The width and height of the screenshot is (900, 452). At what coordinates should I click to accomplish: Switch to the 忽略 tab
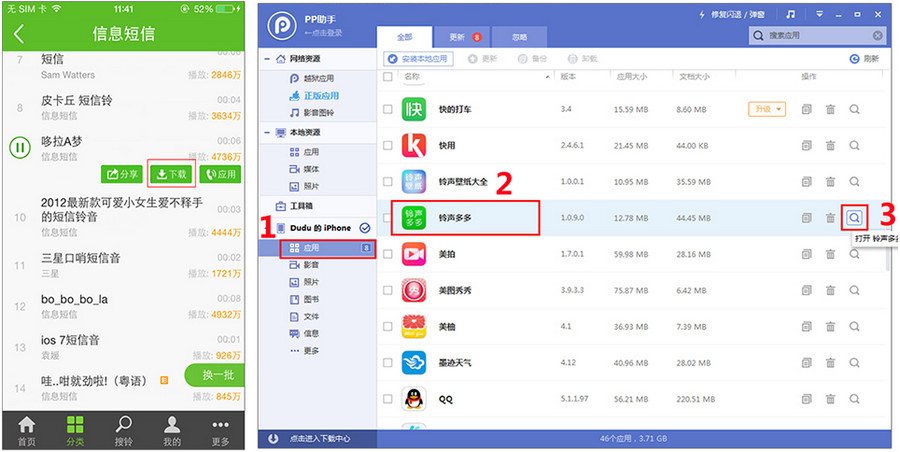tap(519, 37)
